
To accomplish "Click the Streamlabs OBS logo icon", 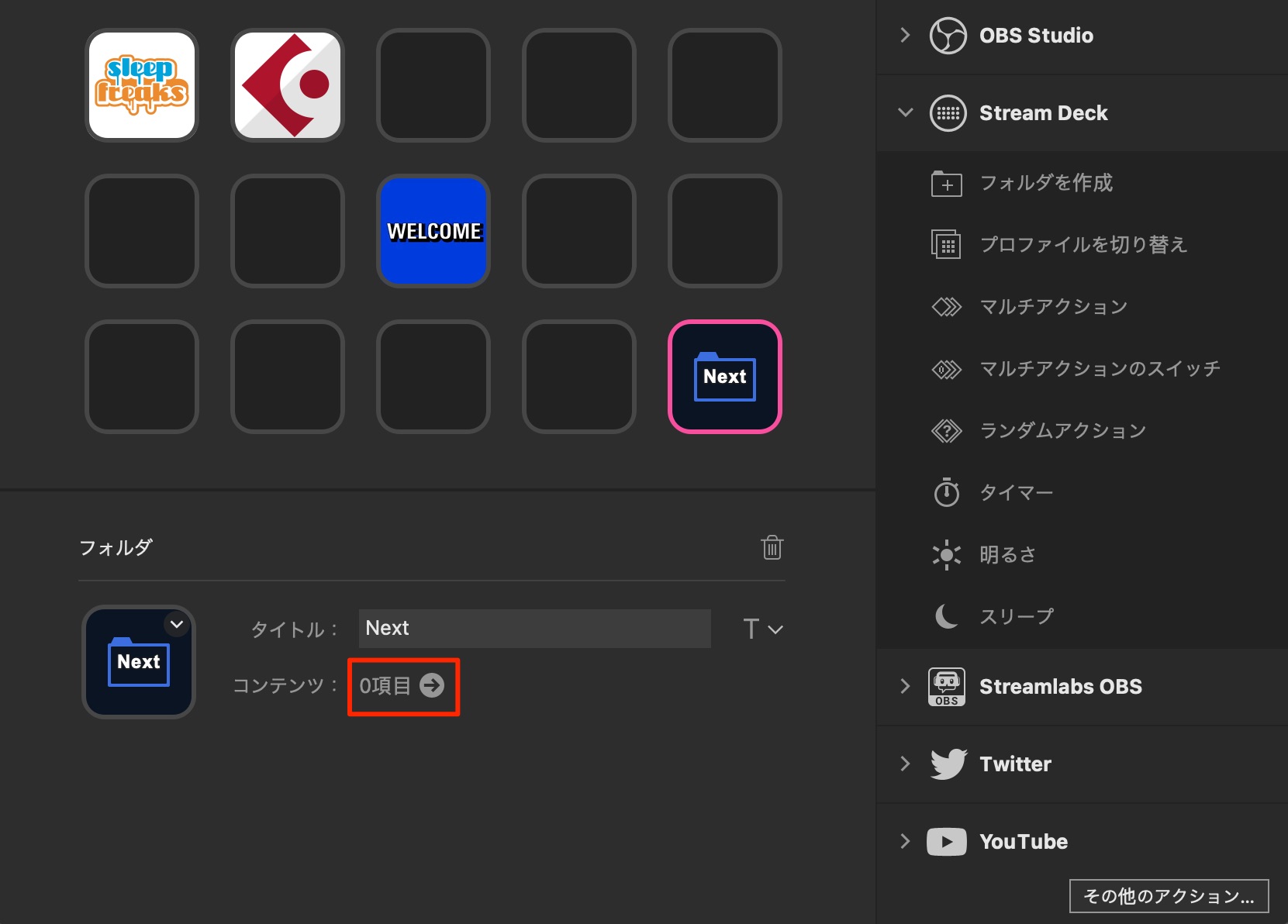I will 947,687.
